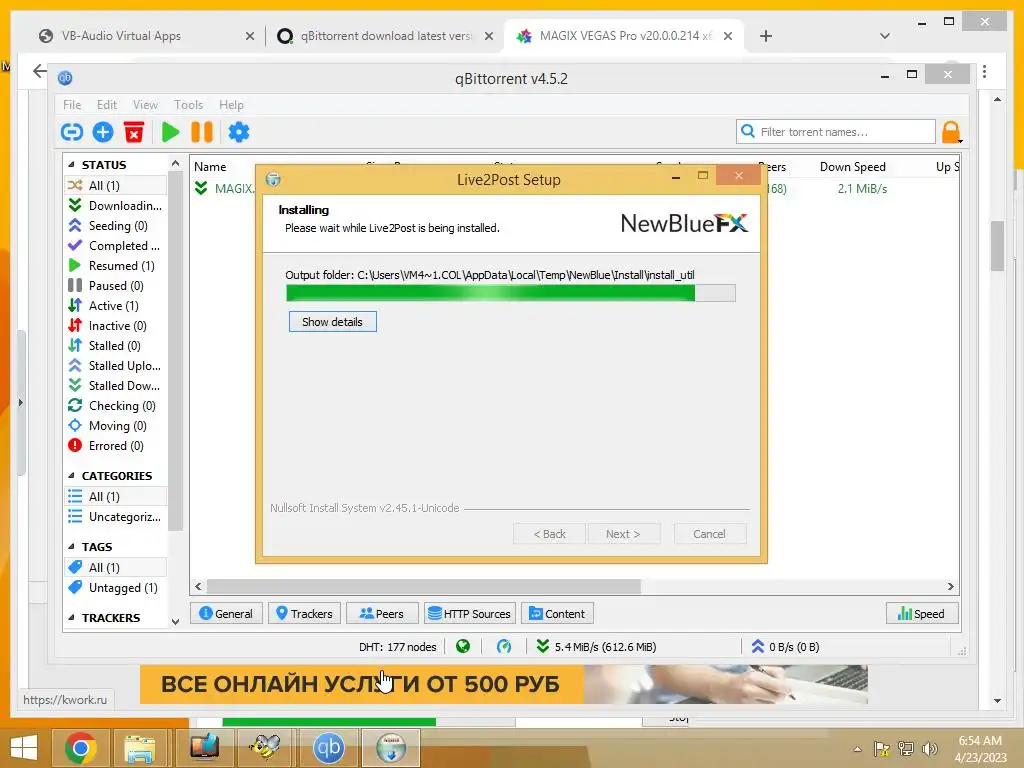Select the Seeding (0) status filter
Viewport: 1024px width, 768px height.
point(116,226)
